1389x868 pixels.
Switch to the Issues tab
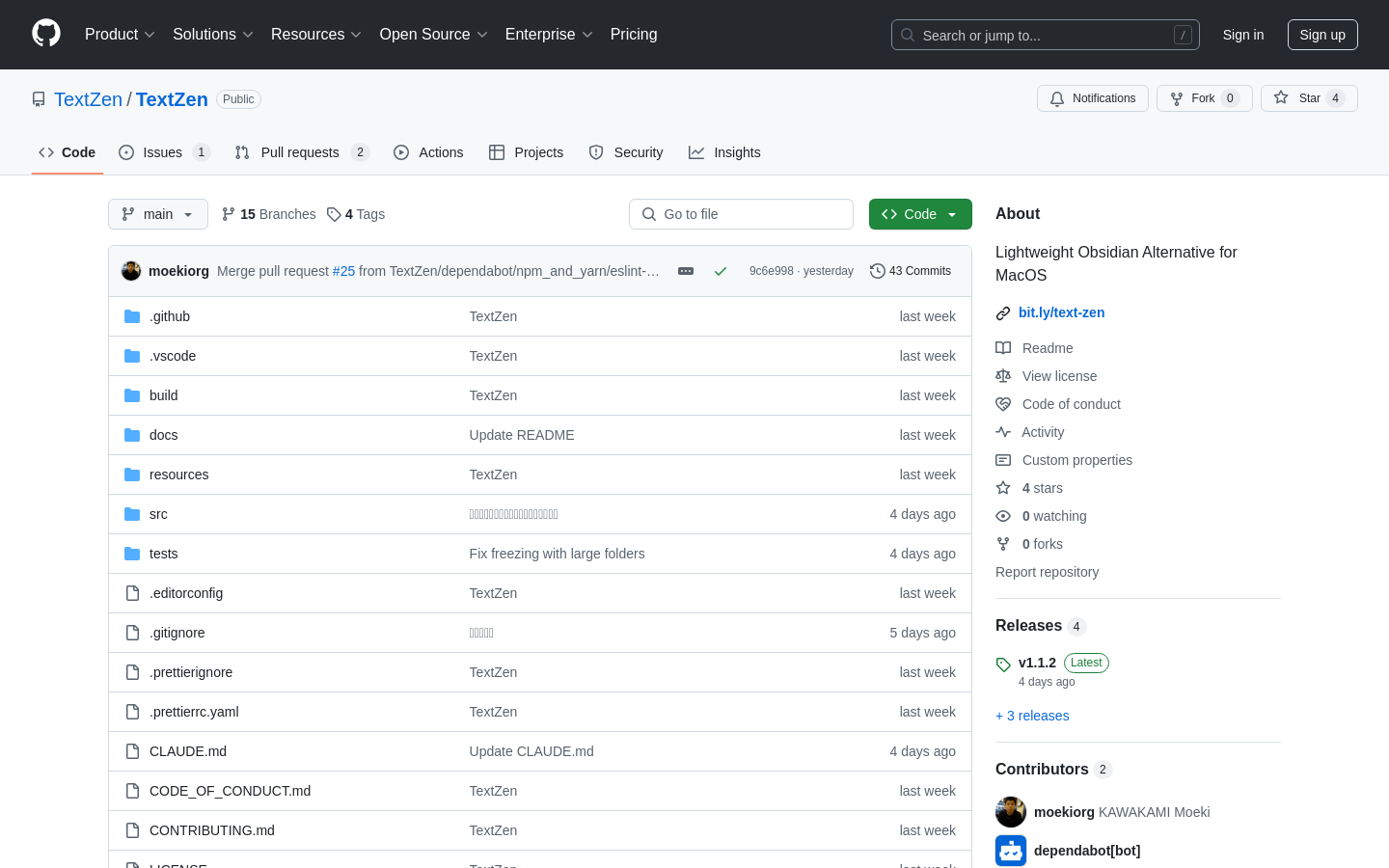[x=164, y=152]
